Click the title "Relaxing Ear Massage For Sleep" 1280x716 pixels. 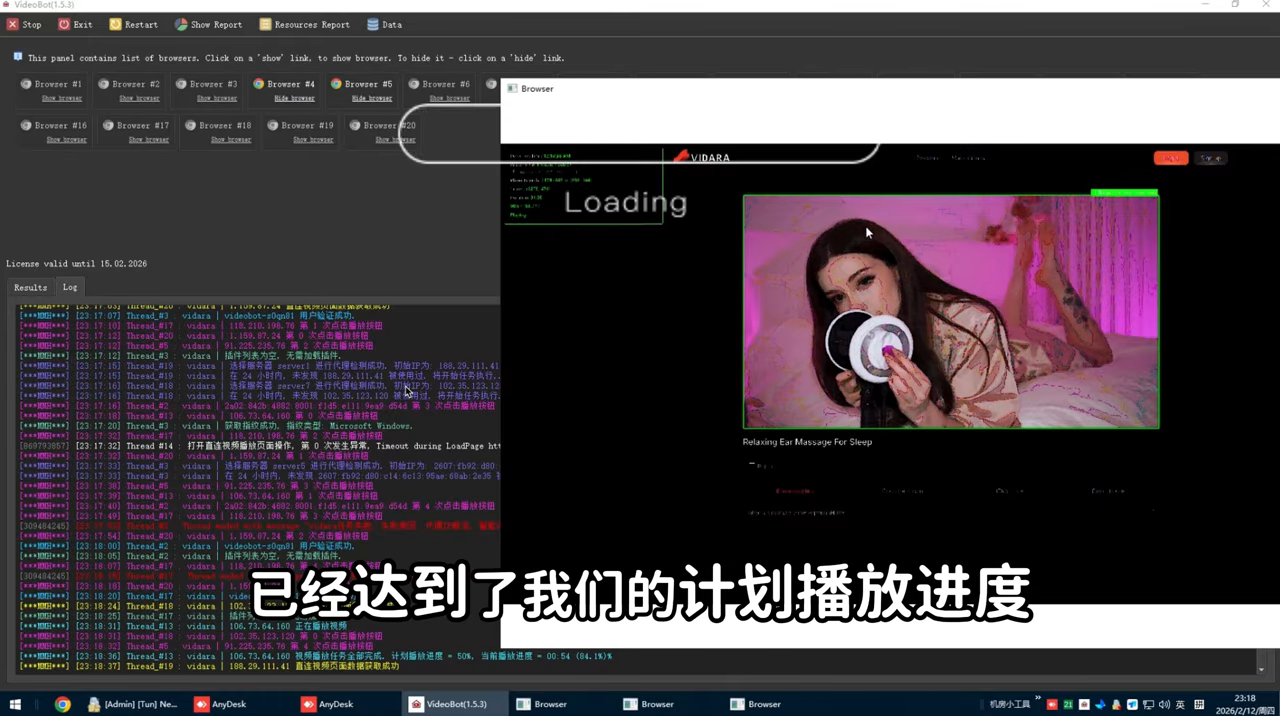pos(807,442)
